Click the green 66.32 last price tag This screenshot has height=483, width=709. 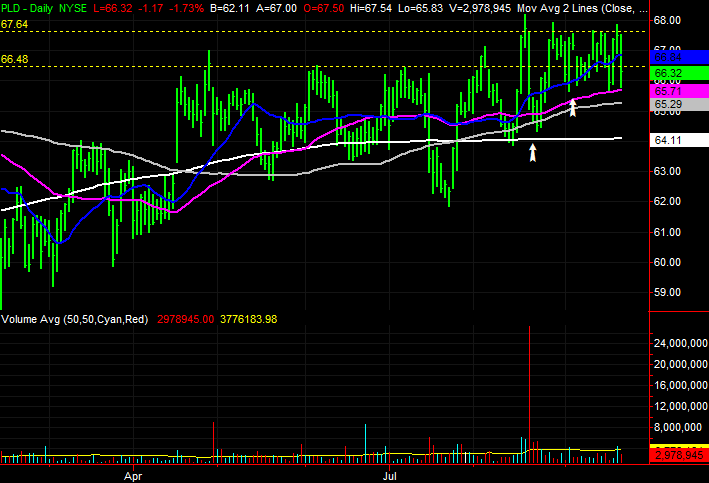(679, 73)
